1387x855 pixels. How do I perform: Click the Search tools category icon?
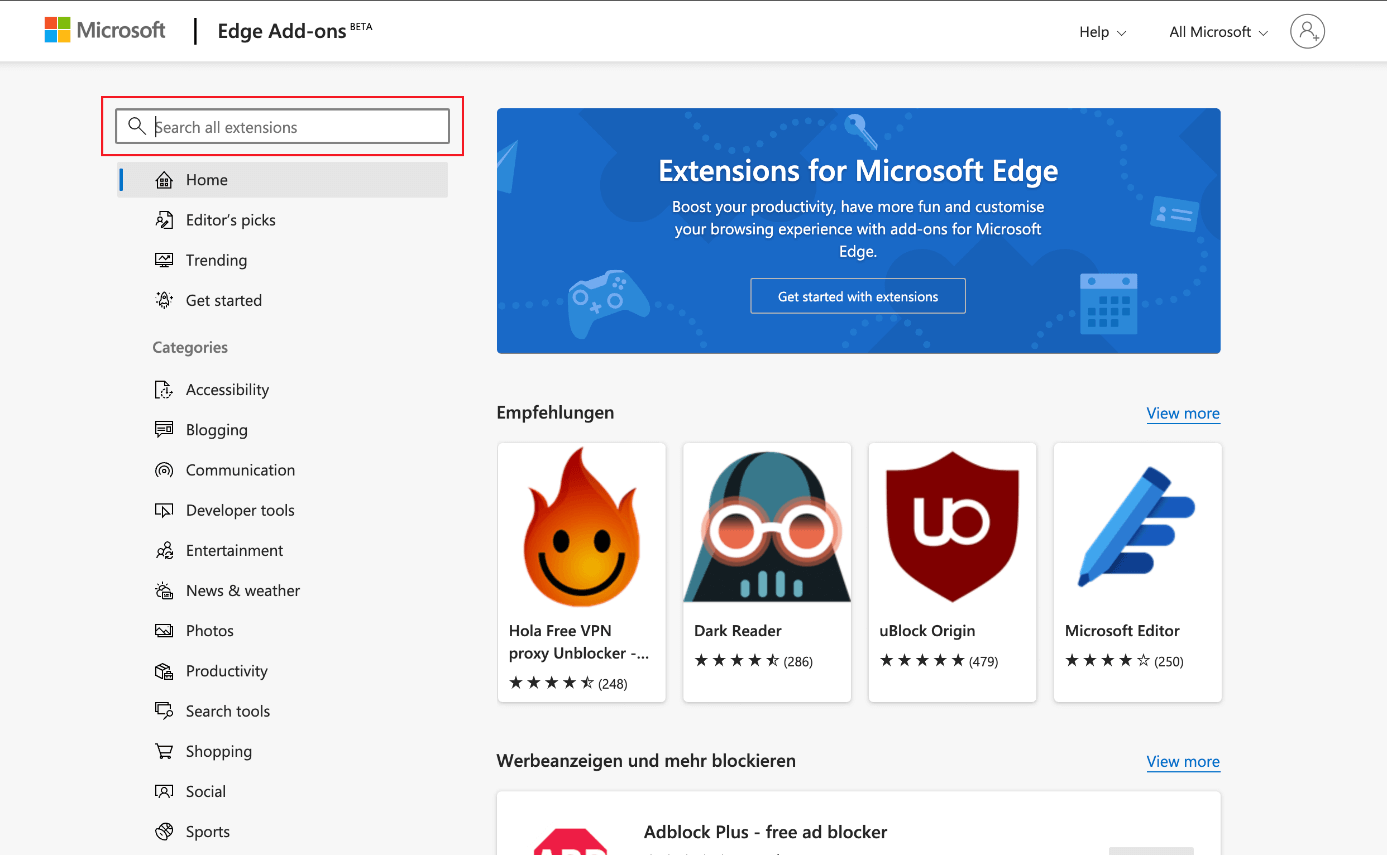(164, 711)
